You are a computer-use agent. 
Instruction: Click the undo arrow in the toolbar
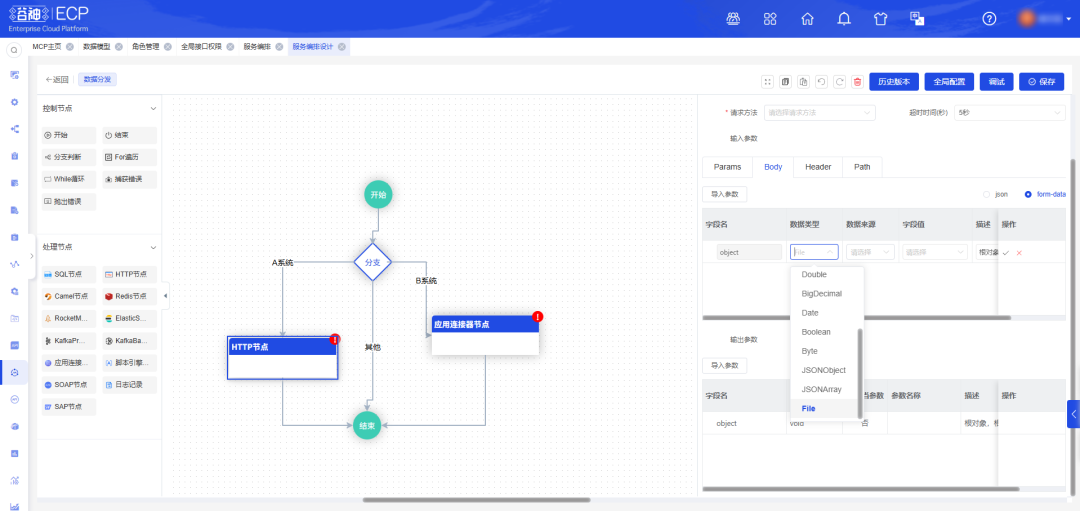[x=821, y=81]
